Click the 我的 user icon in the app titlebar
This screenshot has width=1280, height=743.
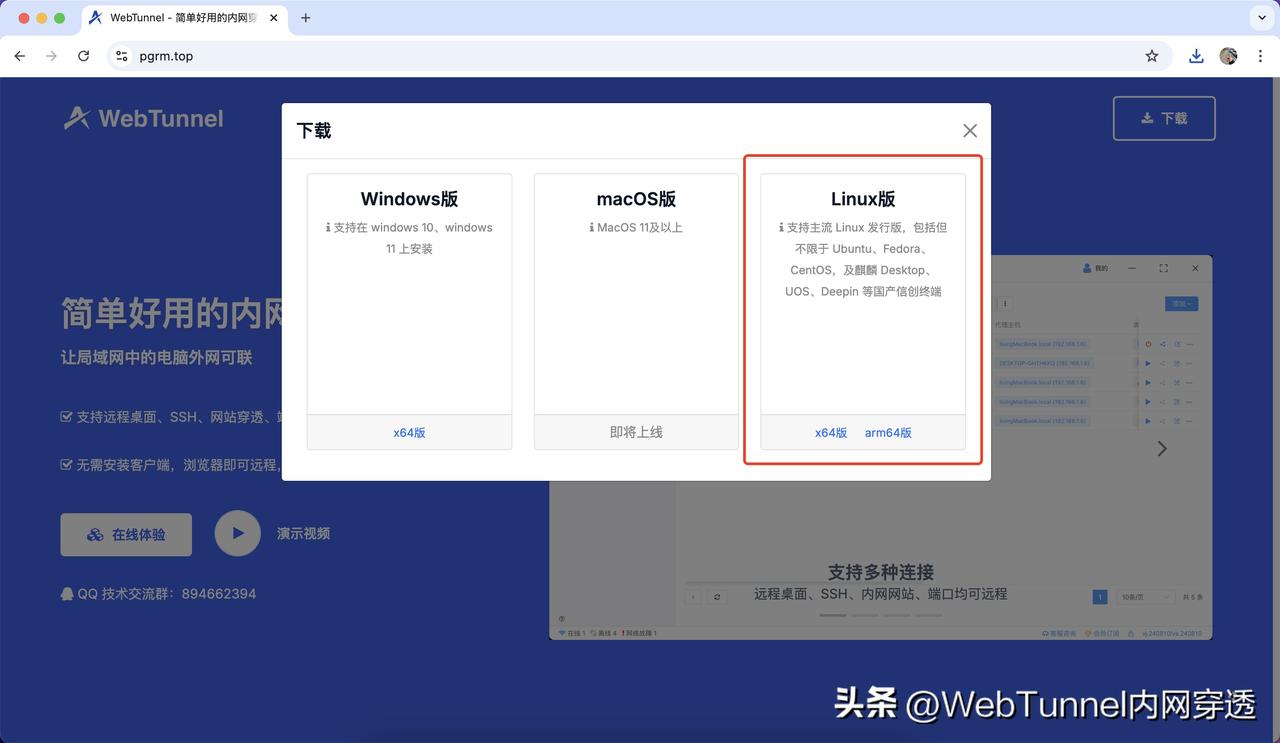point(1087,268)
